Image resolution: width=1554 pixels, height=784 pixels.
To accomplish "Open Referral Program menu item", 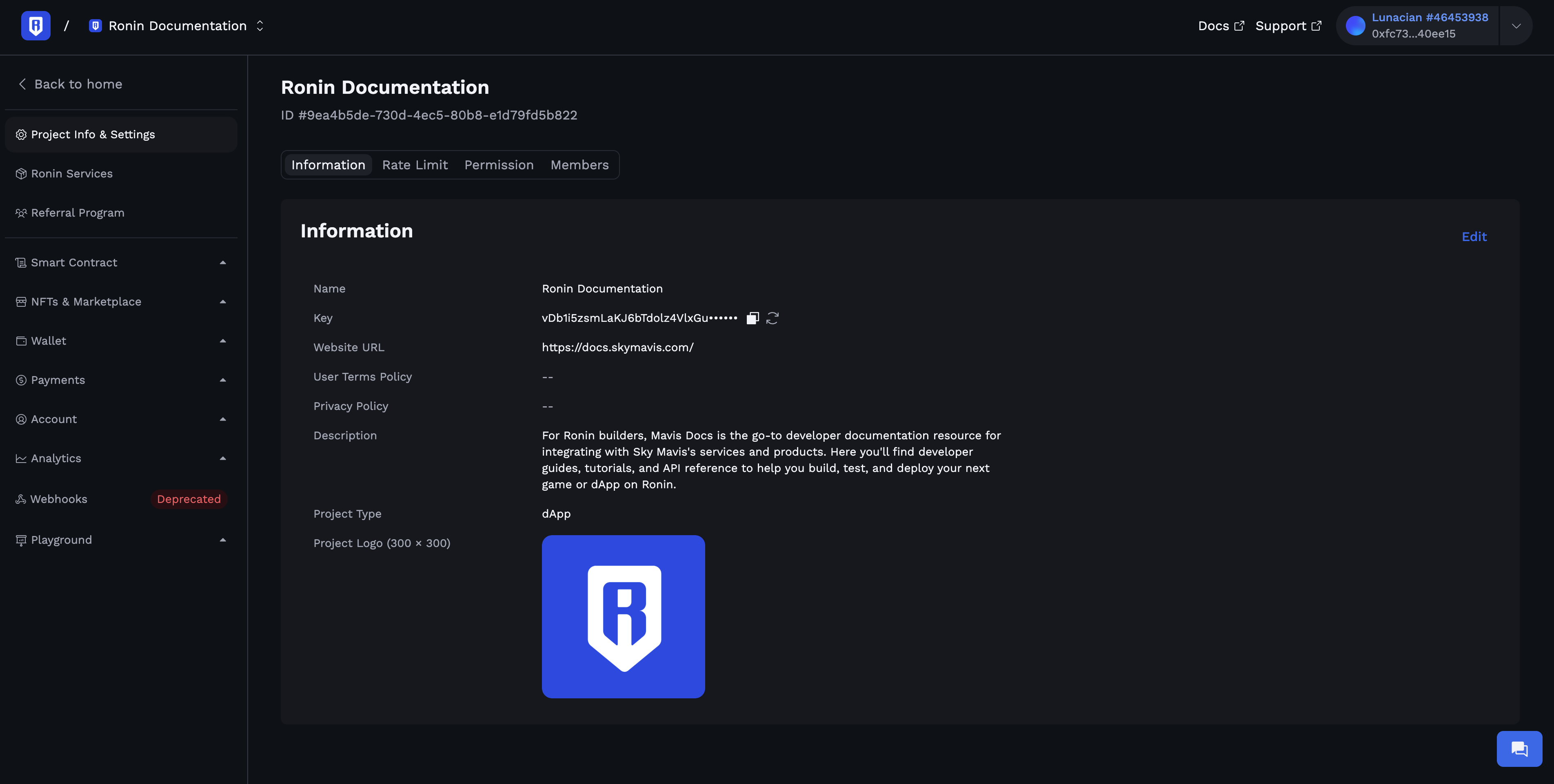I will tap(121, 213).
